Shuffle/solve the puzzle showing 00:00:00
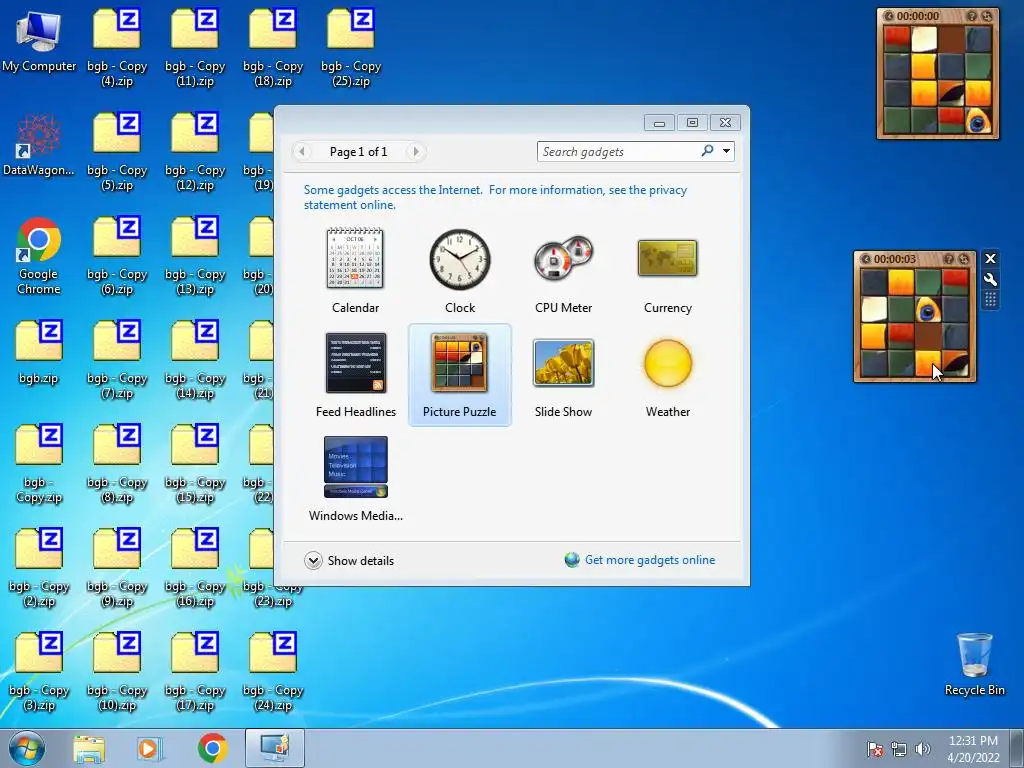The width and height of the screenshot is (1024, 768). pyautogui.click(x=987, y=16)
